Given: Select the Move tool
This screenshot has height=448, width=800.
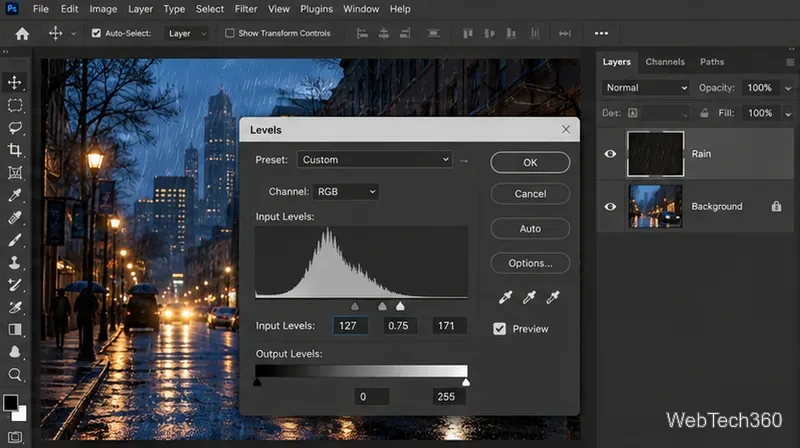Looking at the screenshot, I should [14, 83].
